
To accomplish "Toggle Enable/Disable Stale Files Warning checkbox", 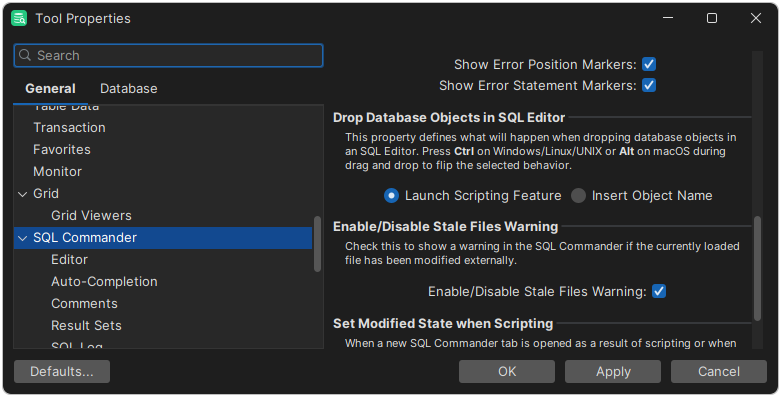I will coord(658,291).
